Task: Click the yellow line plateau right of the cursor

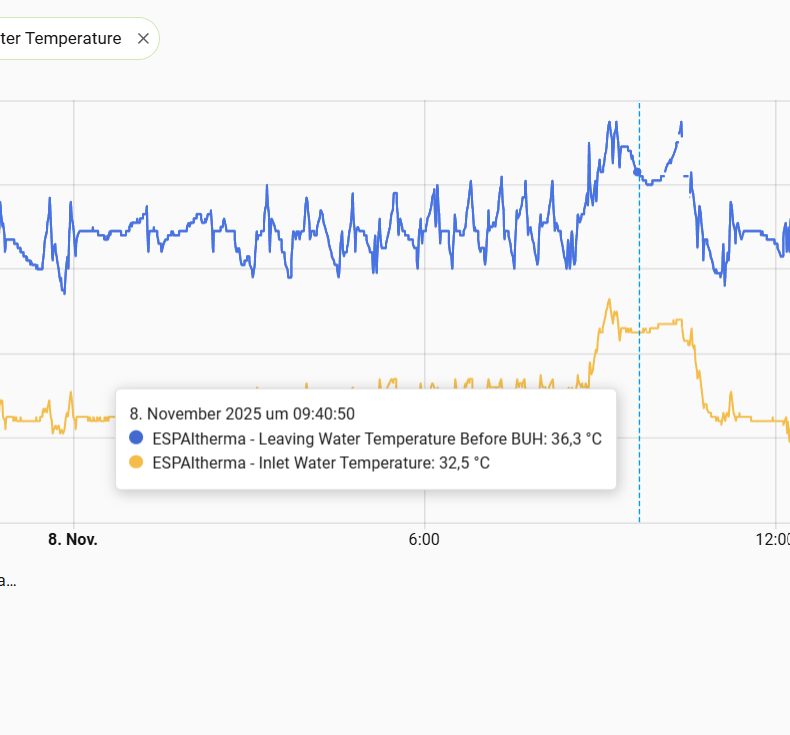Action: 660,325
